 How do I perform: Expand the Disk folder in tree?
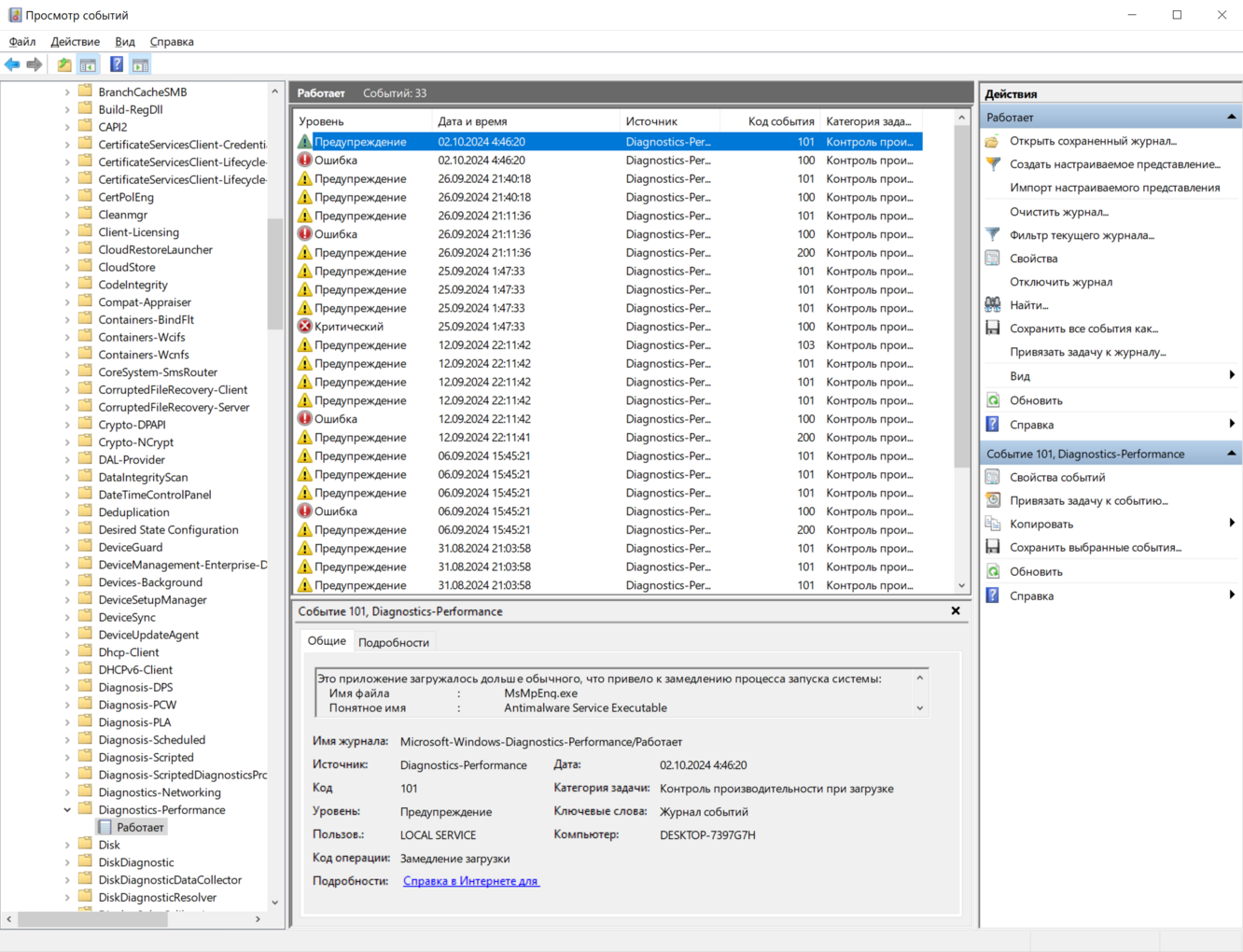[67, 846]
